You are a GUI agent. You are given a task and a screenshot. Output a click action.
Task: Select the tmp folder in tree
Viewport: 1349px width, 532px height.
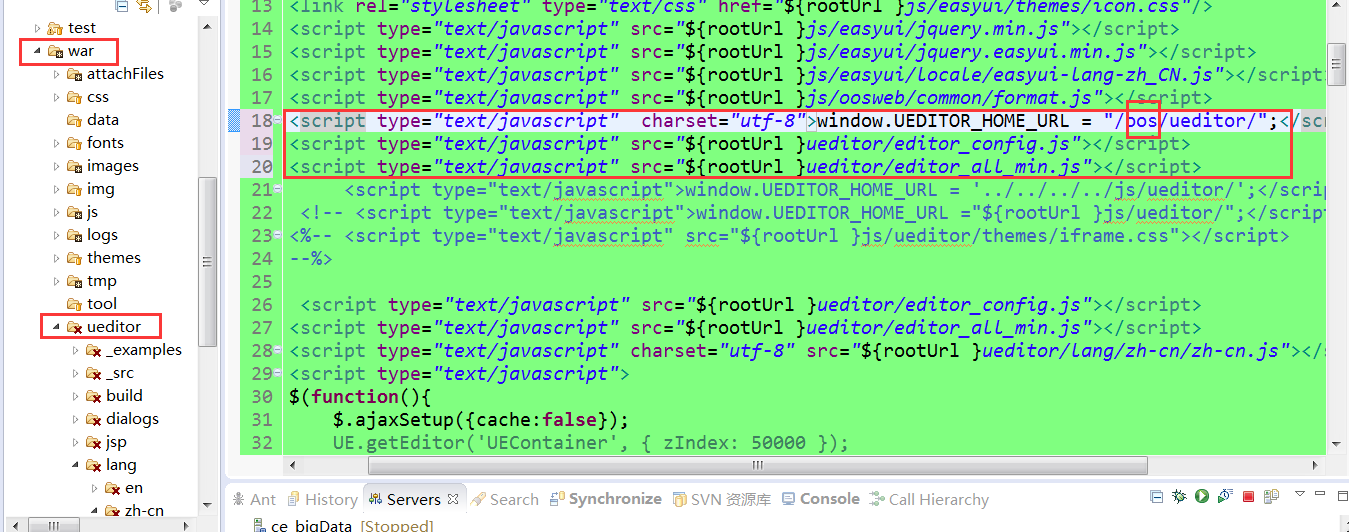tap(101, 281)
